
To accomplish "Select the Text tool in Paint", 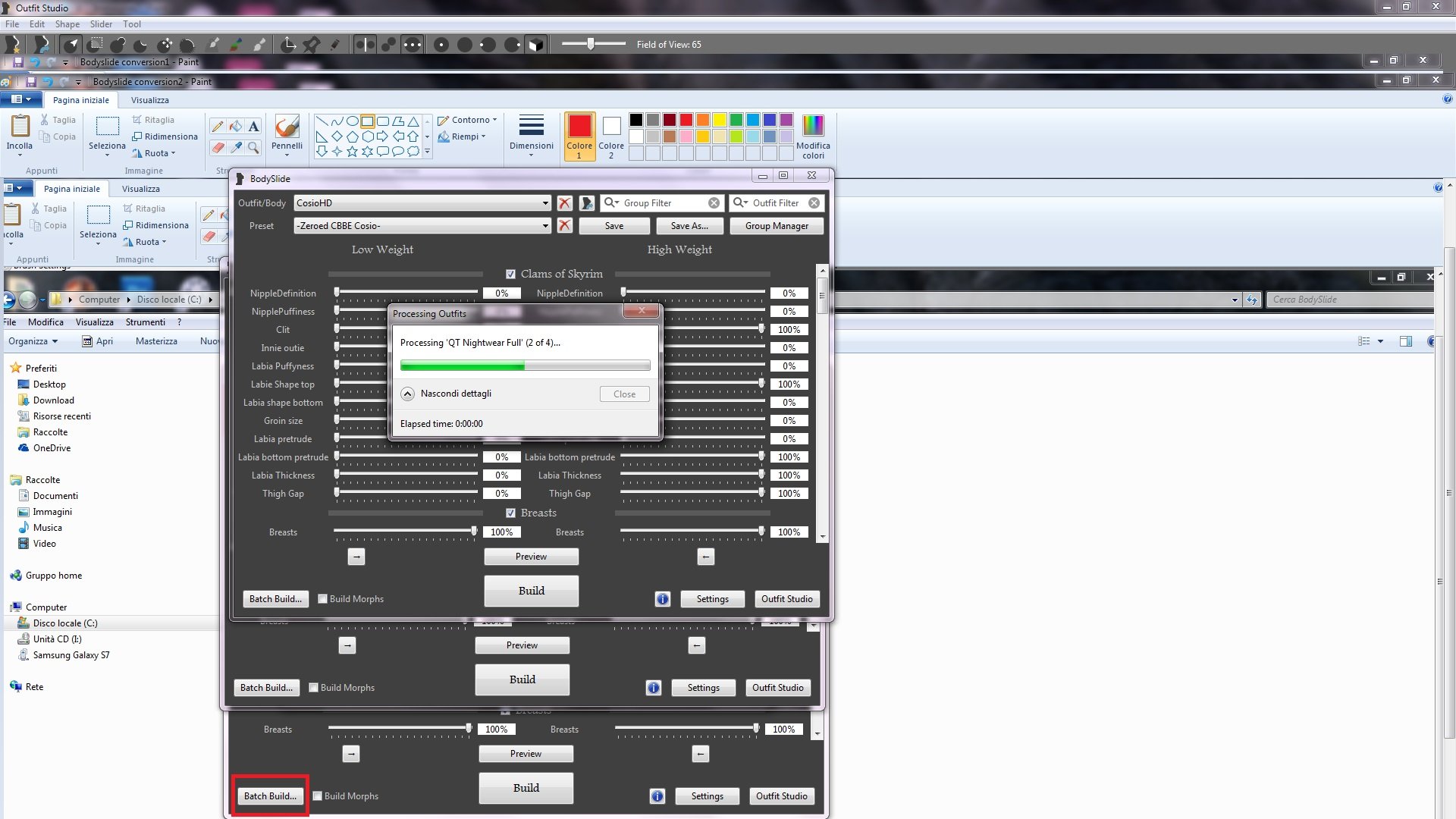I will [x=254, y=126].
